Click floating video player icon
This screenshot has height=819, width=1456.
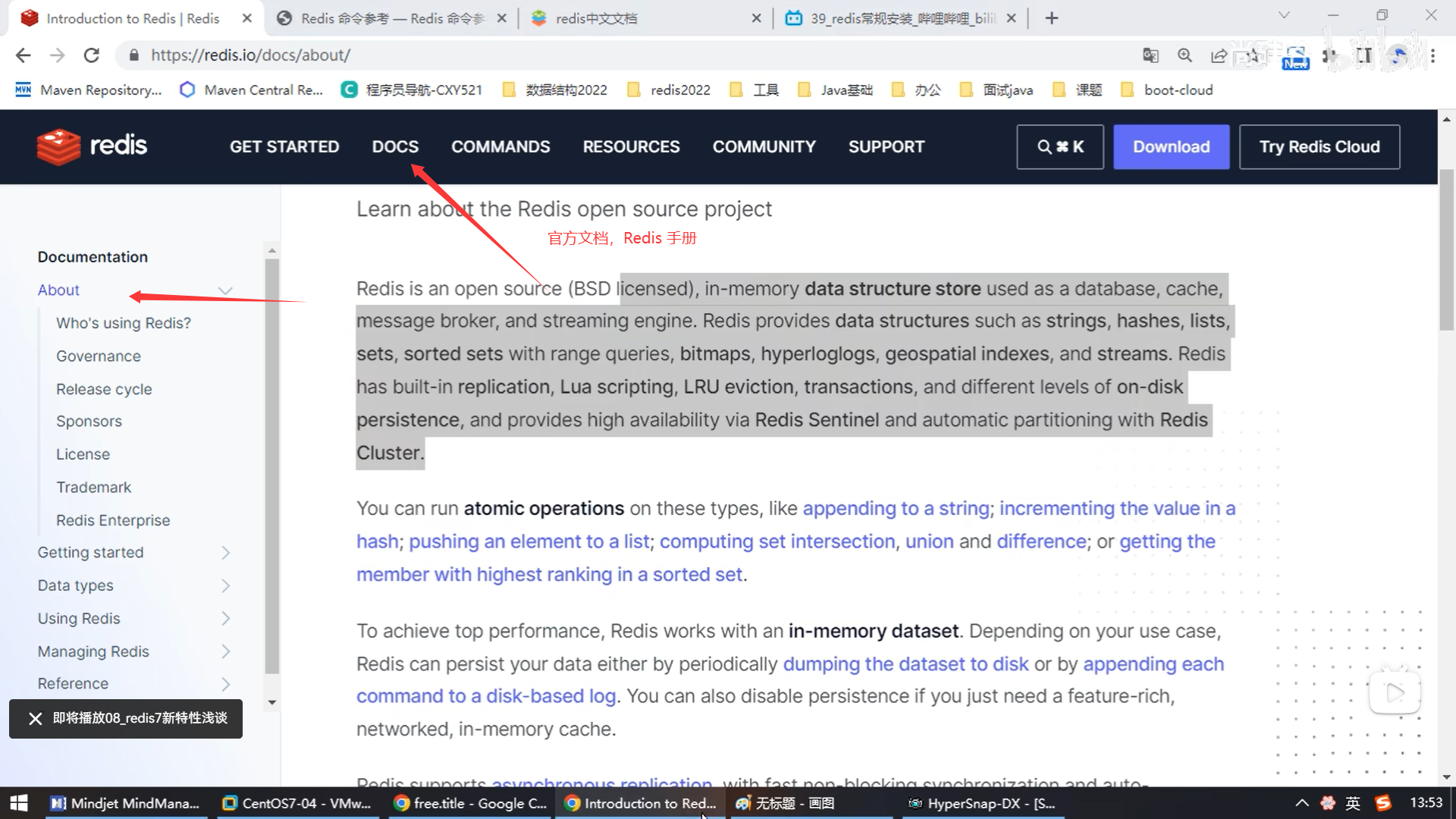click(x=1395, y=692)
